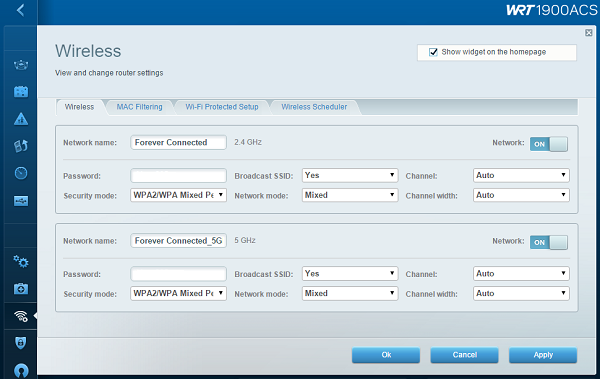Open 5 GHz Network mode dropdown
Screen dimensions: 600x379
tap(350, 294)
